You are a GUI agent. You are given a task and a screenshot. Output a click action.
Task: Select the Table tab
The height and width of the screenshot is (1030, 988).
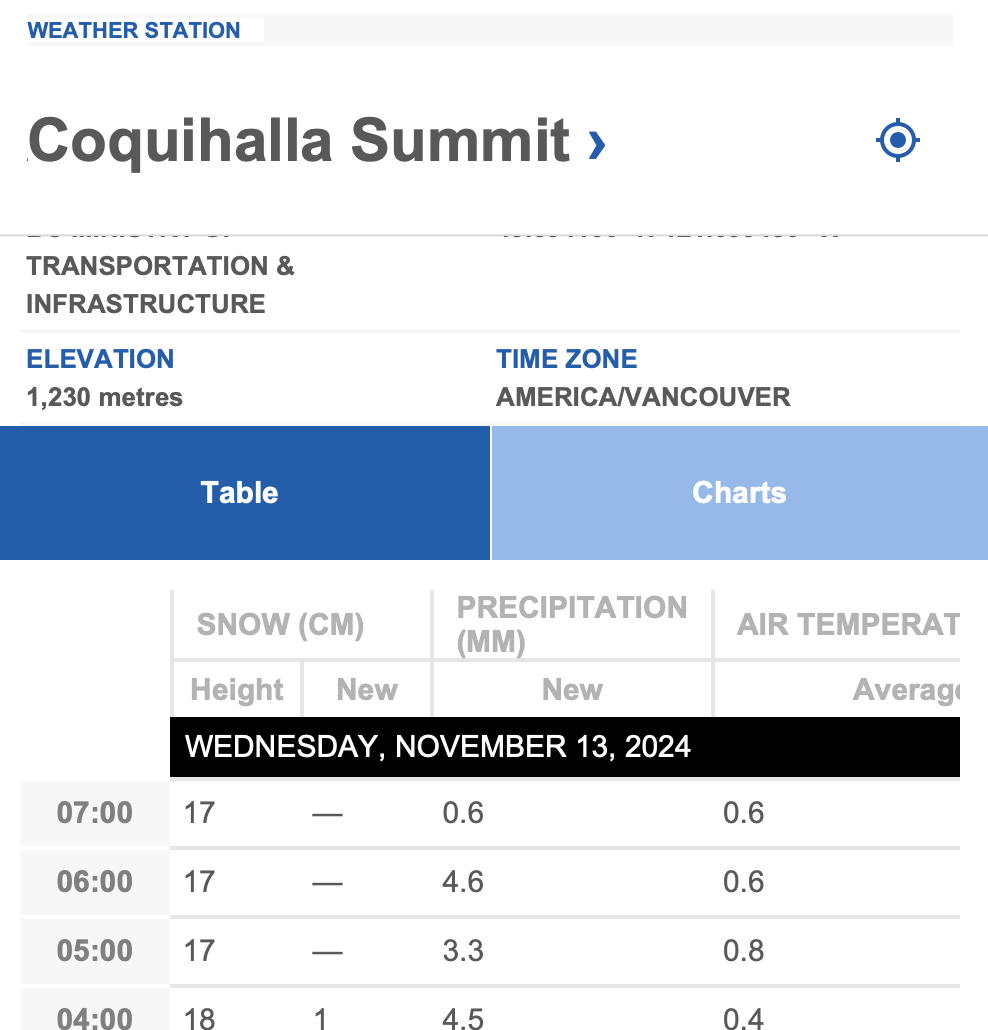click(244, 493)
